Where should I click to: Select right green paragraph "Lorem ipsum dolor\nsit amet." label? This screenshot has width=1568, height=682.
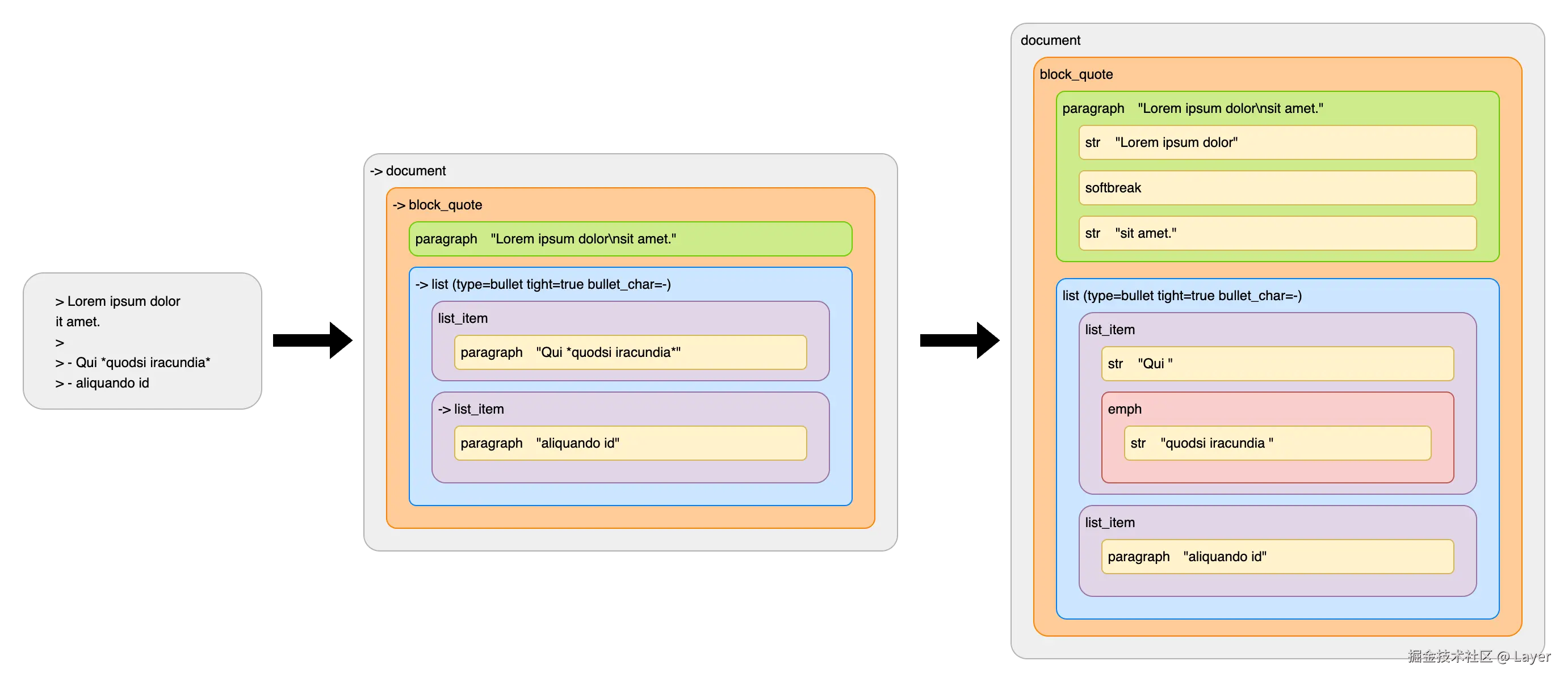point(1192,108)
